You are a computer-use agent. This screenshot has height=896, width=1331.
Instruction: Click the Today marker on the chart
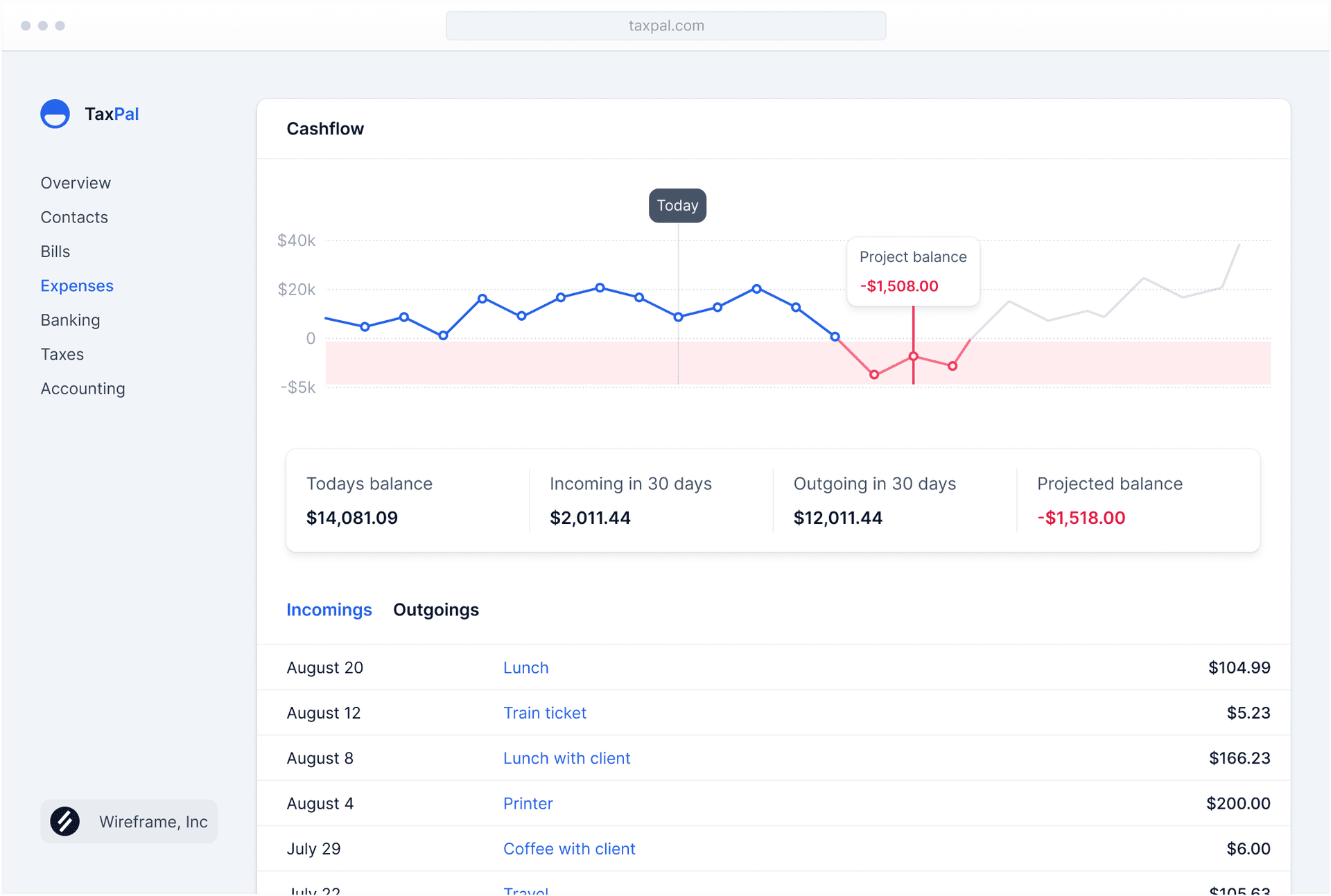click(677, 205)
